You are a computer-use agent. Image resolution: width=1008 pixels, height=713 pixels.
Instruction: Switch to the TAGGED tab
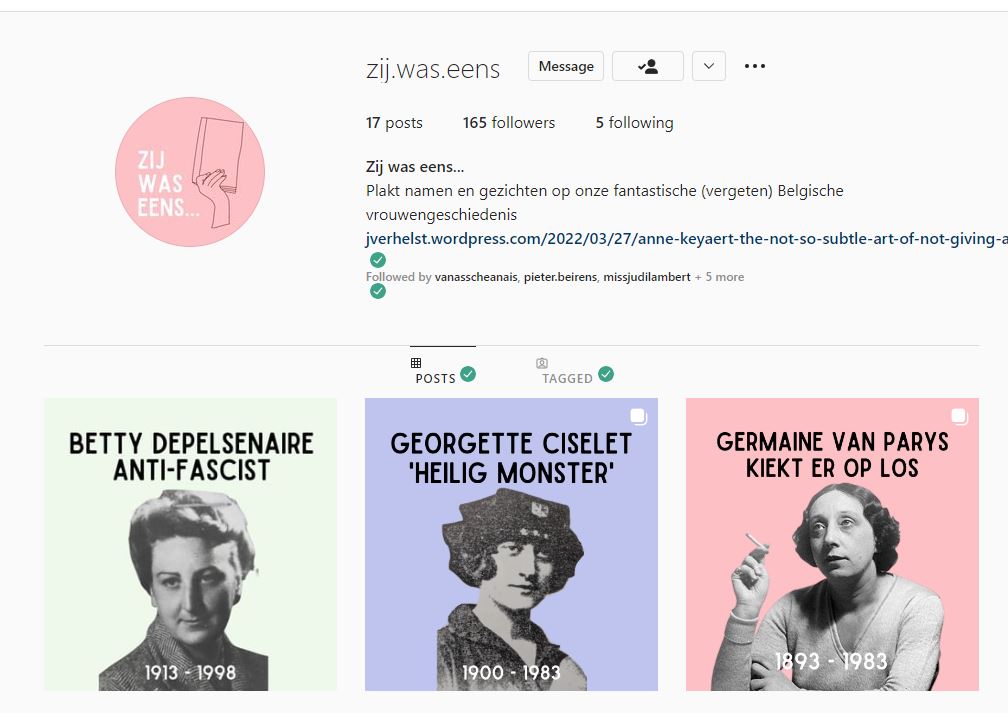coord(567,379)
